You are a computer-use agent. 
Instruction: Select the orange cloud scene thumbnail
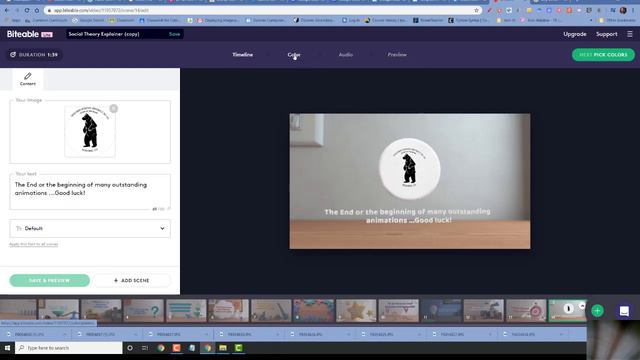point(229,311)
